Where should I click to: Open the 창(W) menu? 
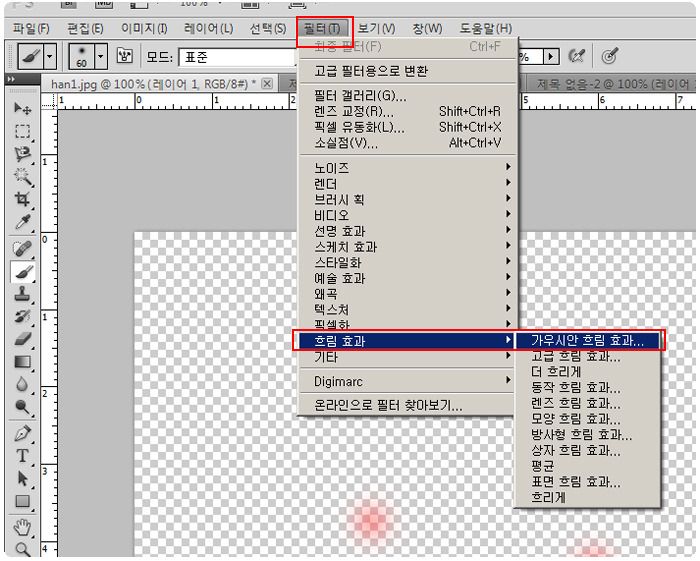click(x=427, y=29)
